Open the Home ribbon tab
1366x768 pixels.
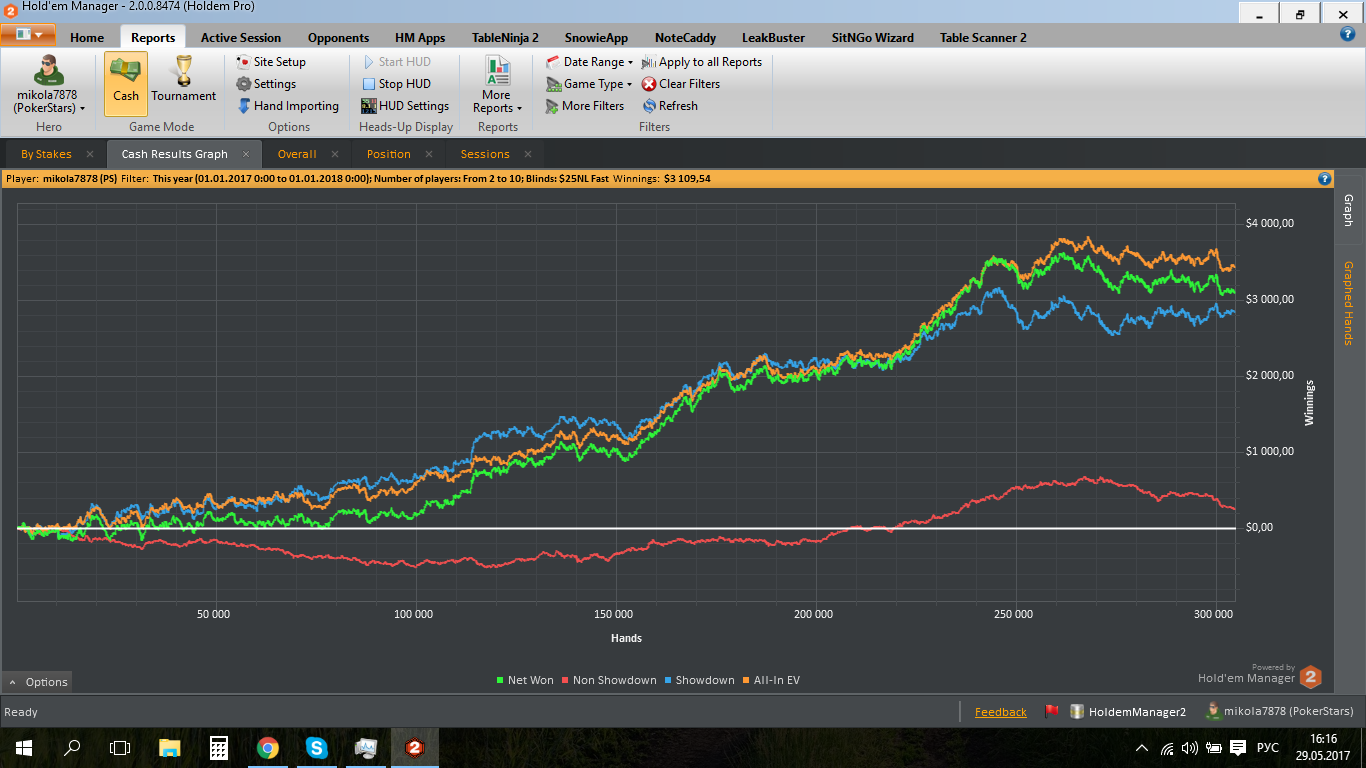tap(87, 38)
